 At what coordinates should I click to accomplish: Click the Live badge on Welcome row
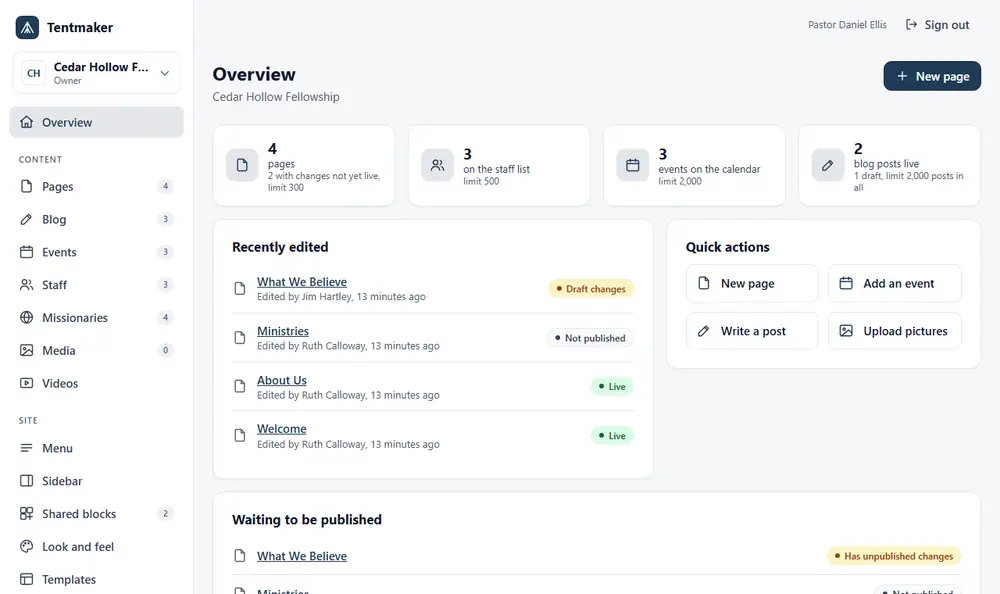click(x=612, y=436)
